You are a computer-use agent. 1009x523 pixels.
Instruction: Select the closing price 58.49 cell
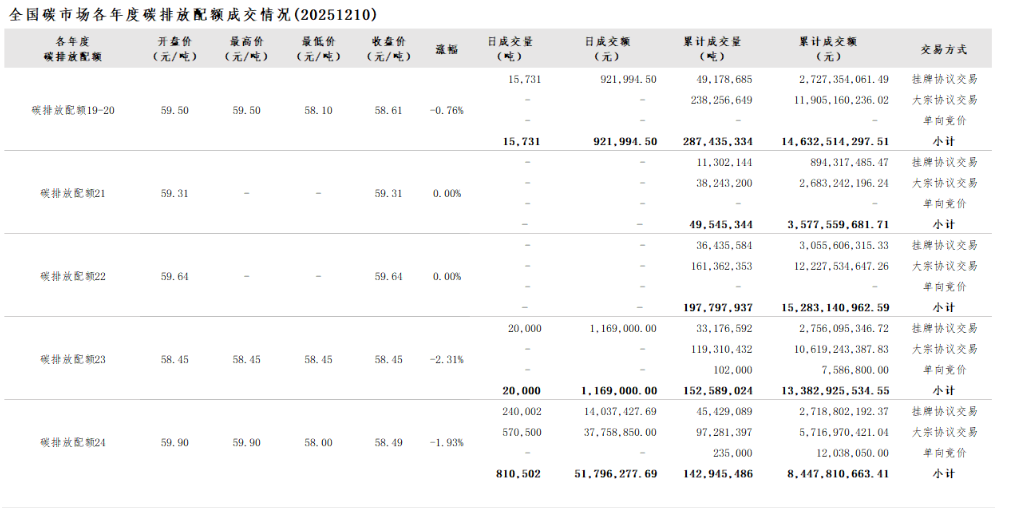pyautogui.click(x=388, y=442)
